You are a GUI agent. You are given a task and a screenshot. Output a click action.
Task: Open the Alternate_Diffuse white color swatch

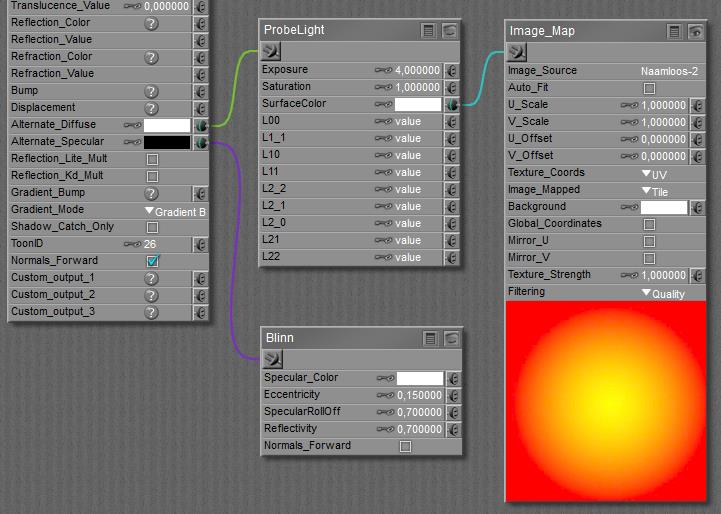tap(167, 125)
